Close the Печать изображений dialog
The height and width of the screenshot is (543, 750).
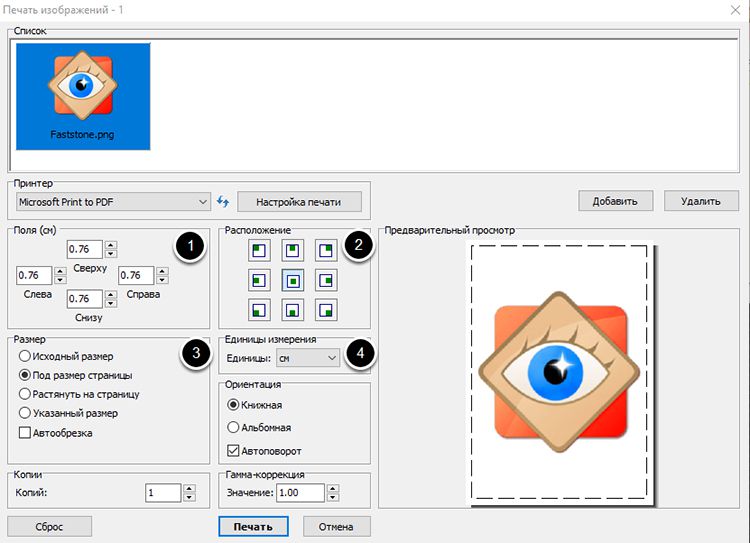click(x=736, y=10)
